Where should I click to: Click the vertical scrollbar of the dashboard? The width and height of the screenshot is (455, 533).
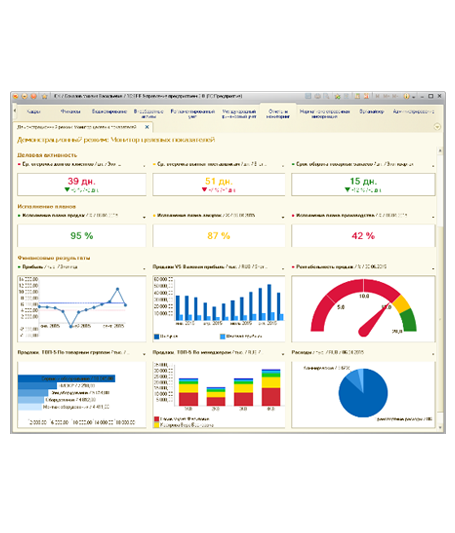[x=440, y=288]
